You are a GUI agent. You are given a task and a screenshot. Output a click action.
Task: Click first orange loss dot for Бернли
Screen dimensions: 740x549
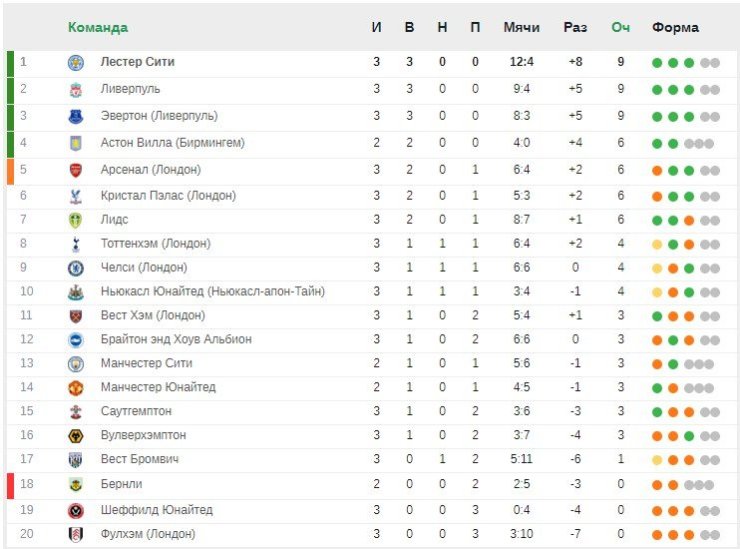point(657,485)
